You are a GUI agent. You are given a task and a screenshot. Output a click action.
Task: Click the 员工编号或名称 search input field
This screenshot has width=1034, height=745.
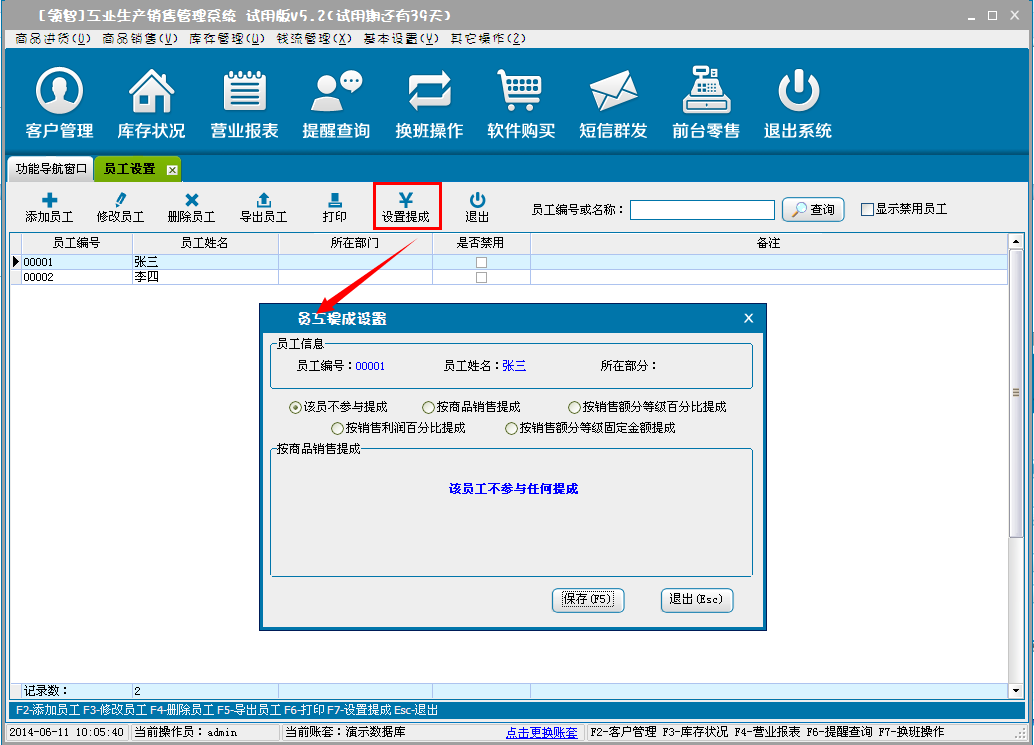pos(702,210)
